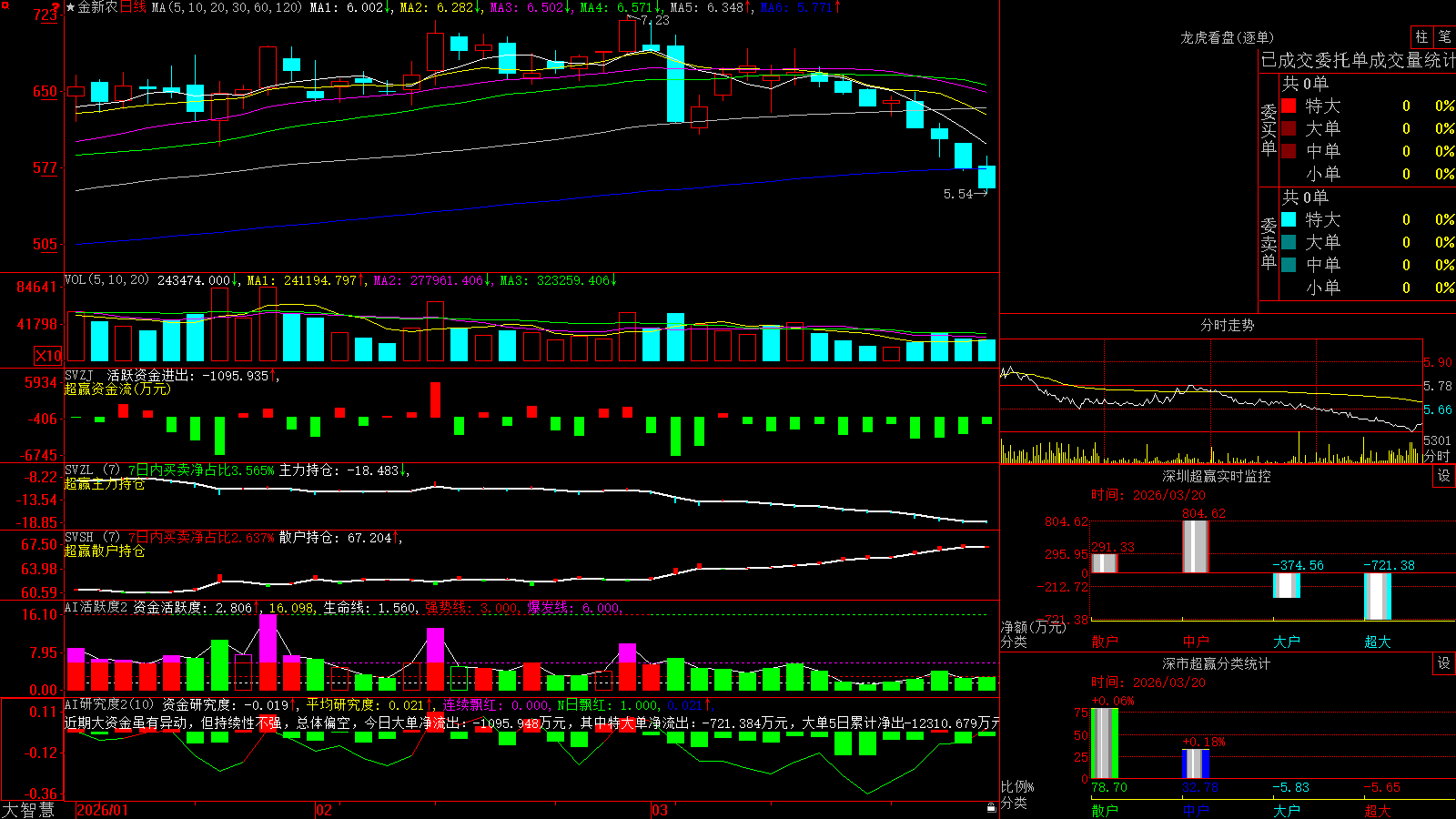Screen dimensions: 1456x819
Task: Click the 爆发线: 6.000 value
Action: click(x=575, y=608)
